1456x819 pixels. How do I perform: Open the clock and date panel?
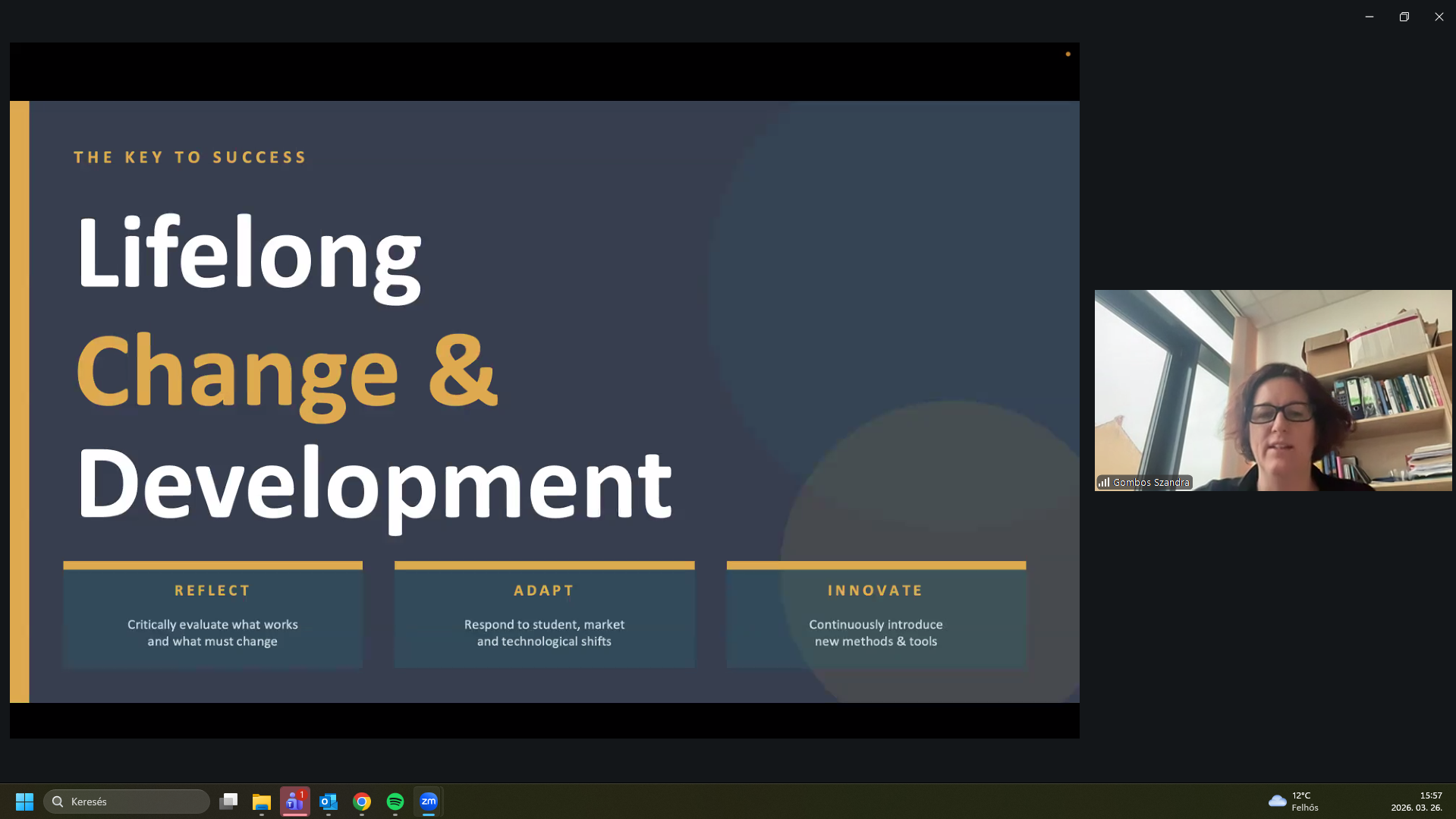pyautogui.click(x=1416, y=802)
